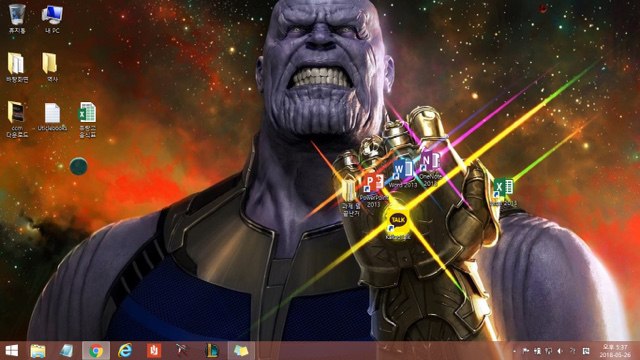This screenshot has height=360, width=640.
Task: Open the clock showing 오후 5:37
Action: (616, 351)
